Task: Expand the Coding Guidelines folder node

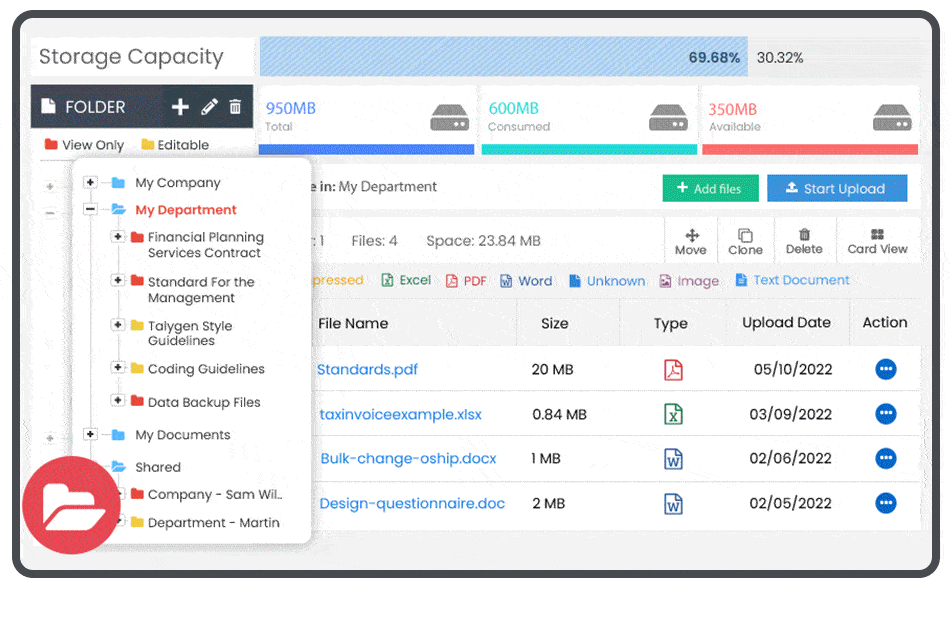Action: pos(116,369)
